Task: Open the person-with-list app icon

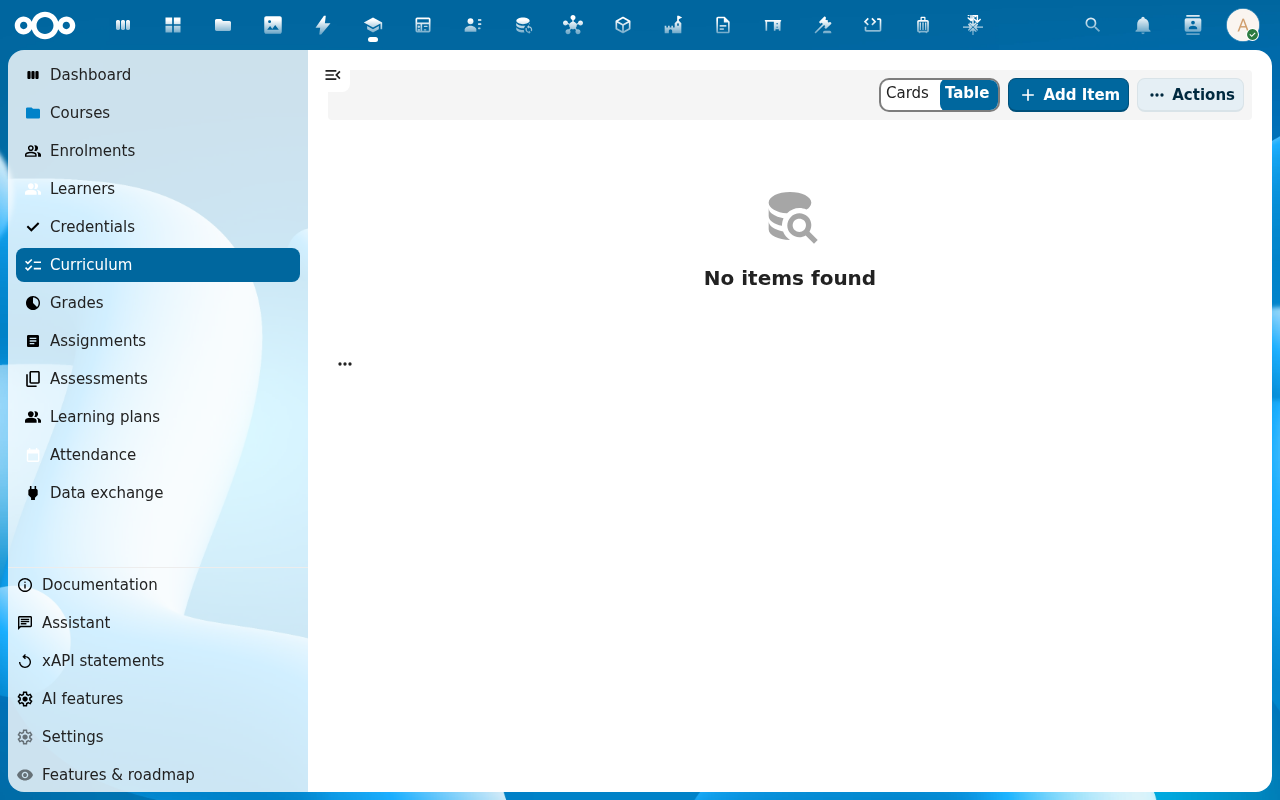Action: pyautogui.click(x=473, y=25)
